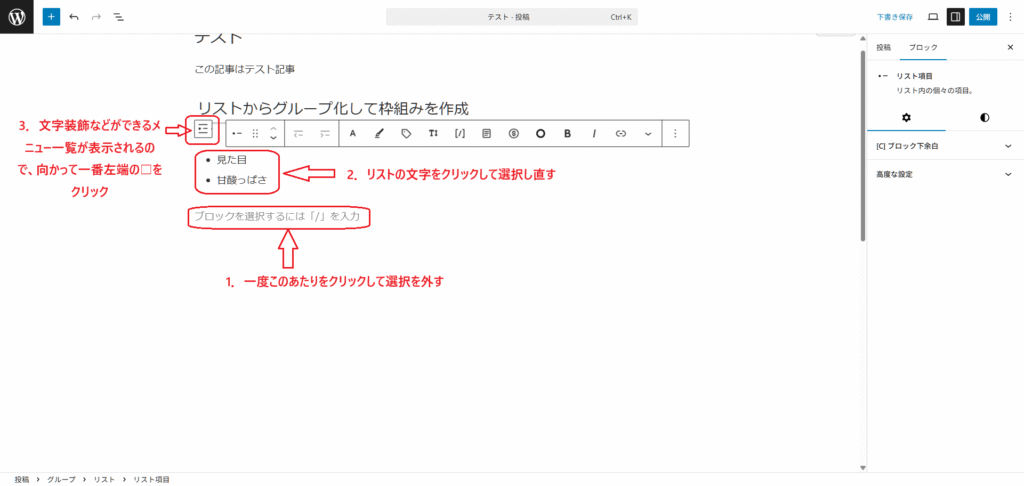The width and height of the screenshot is (1024, 486).
Task: Insert a link with link icon
Action: point(621,133)
